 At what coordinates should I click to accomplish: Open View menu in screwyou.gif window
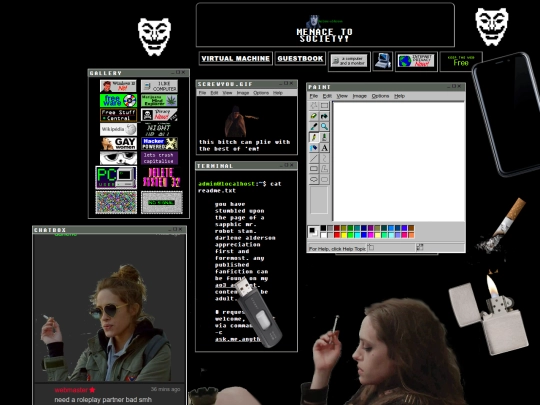(x=227, y=93)
